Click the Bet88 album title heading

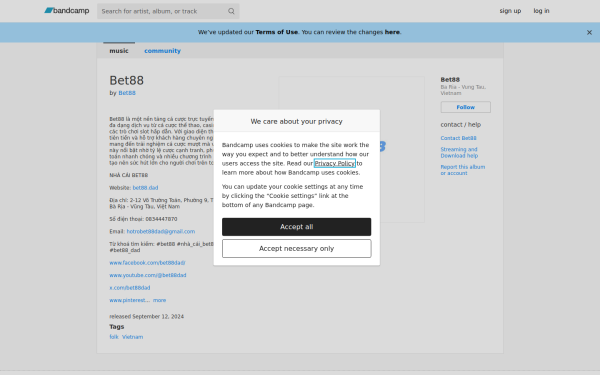[127, 80]
